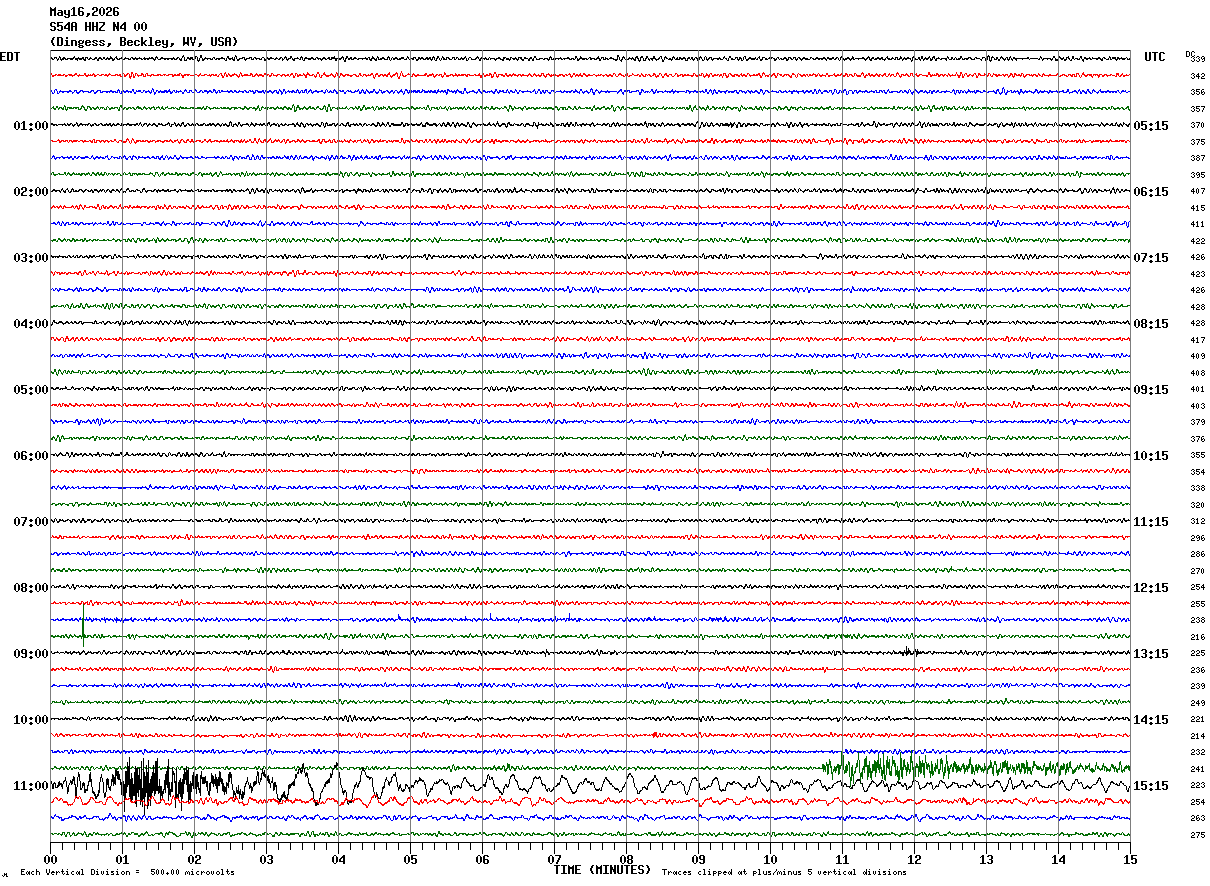Click the Dingess, Beckley, WV, USA location text
Image resolution: width=1210 pixels, height=886 pixels.
click(x=144, y=42)
